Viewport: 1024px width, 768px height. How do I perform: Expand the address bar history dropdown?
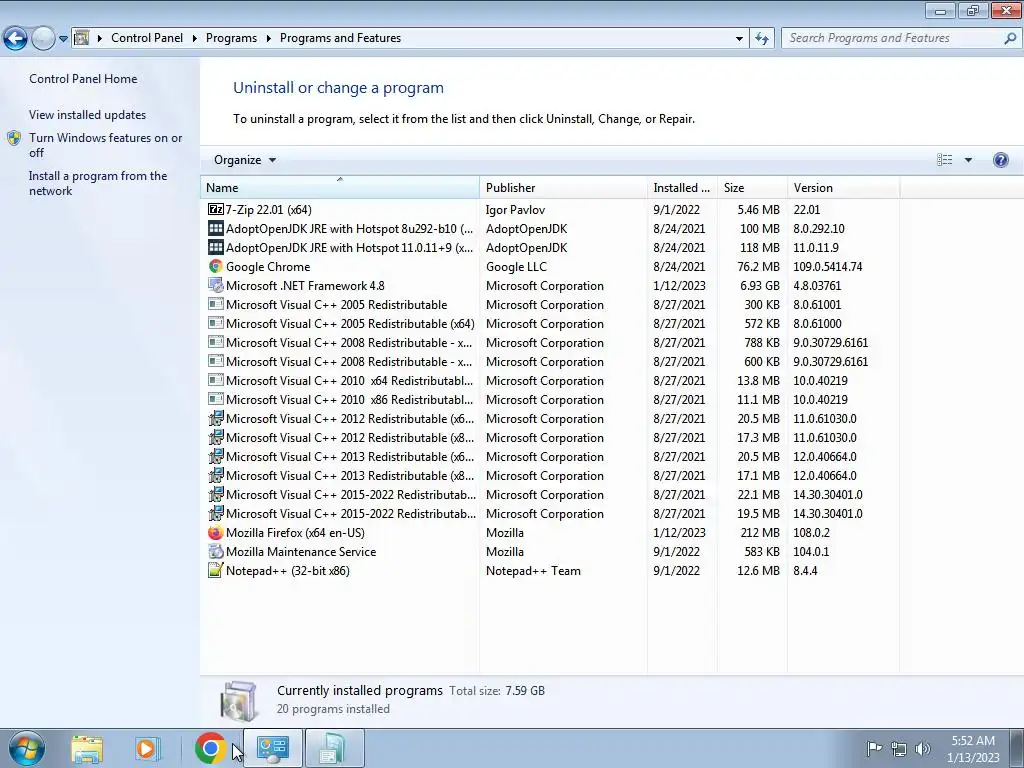point(739,39)
